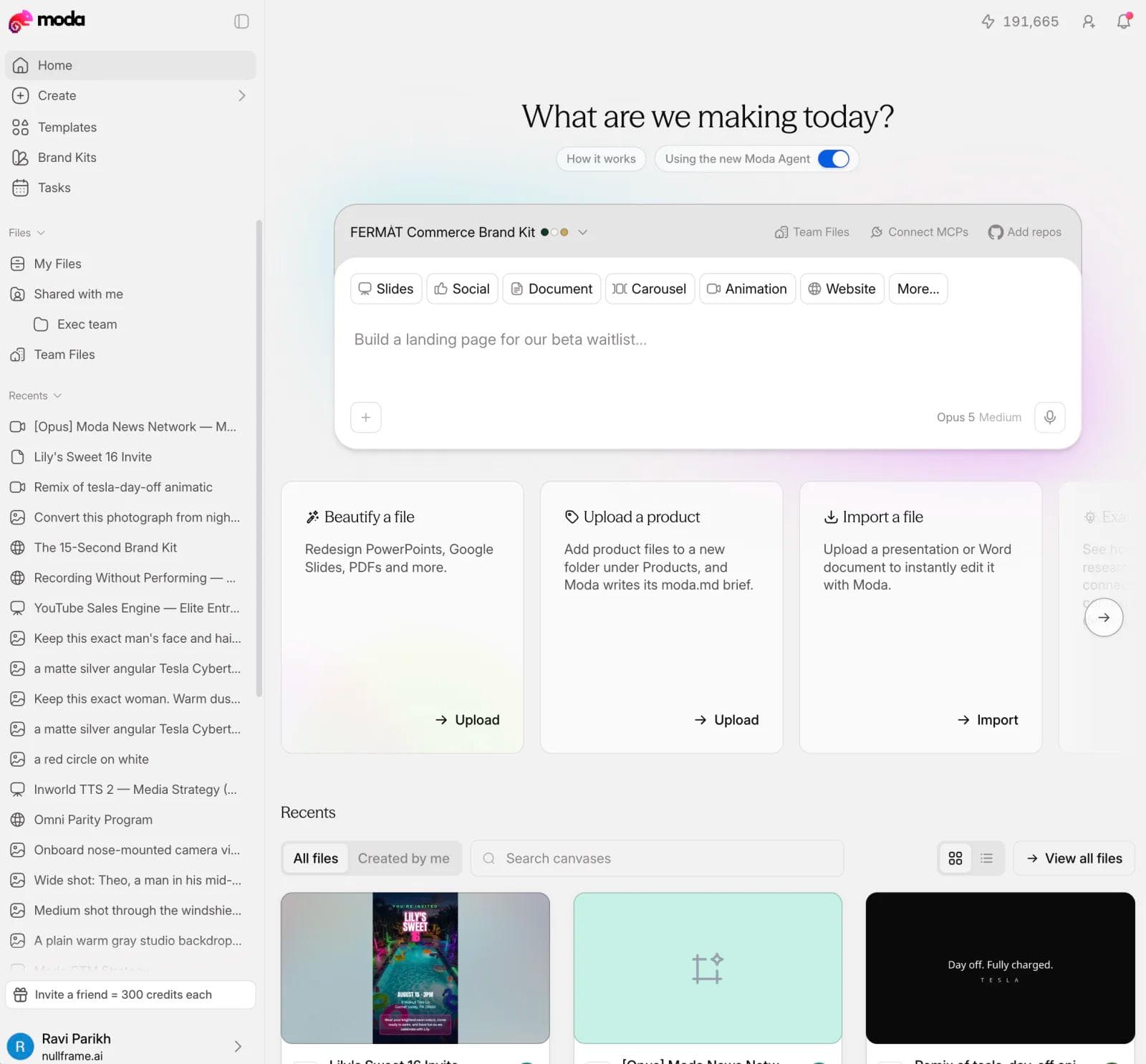The image size is (1146, 1064).
Task: Click the Ravi Parikh avatar
Action: (20, 1046)
